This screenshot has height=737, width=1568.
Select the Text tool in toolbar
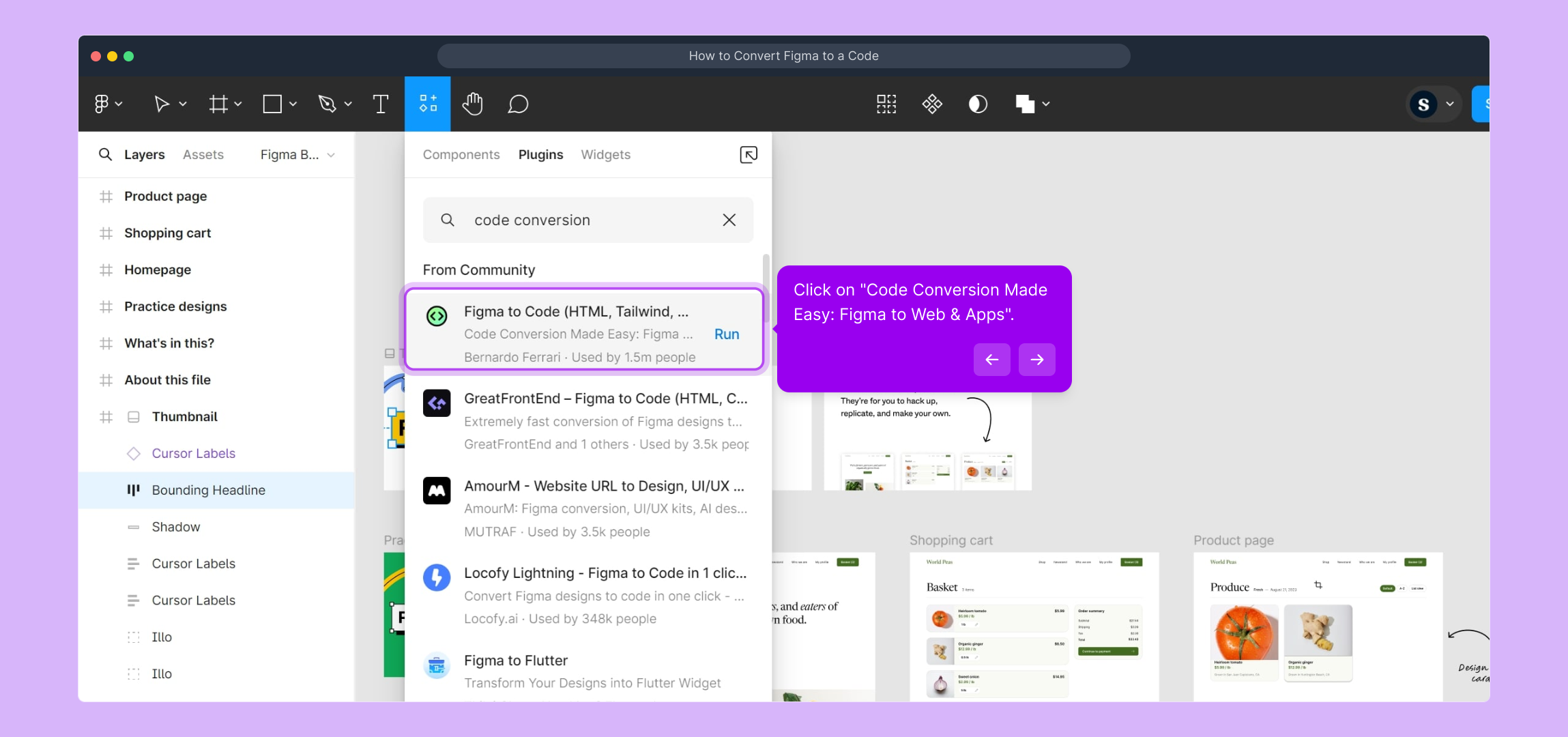click(381, 104)
